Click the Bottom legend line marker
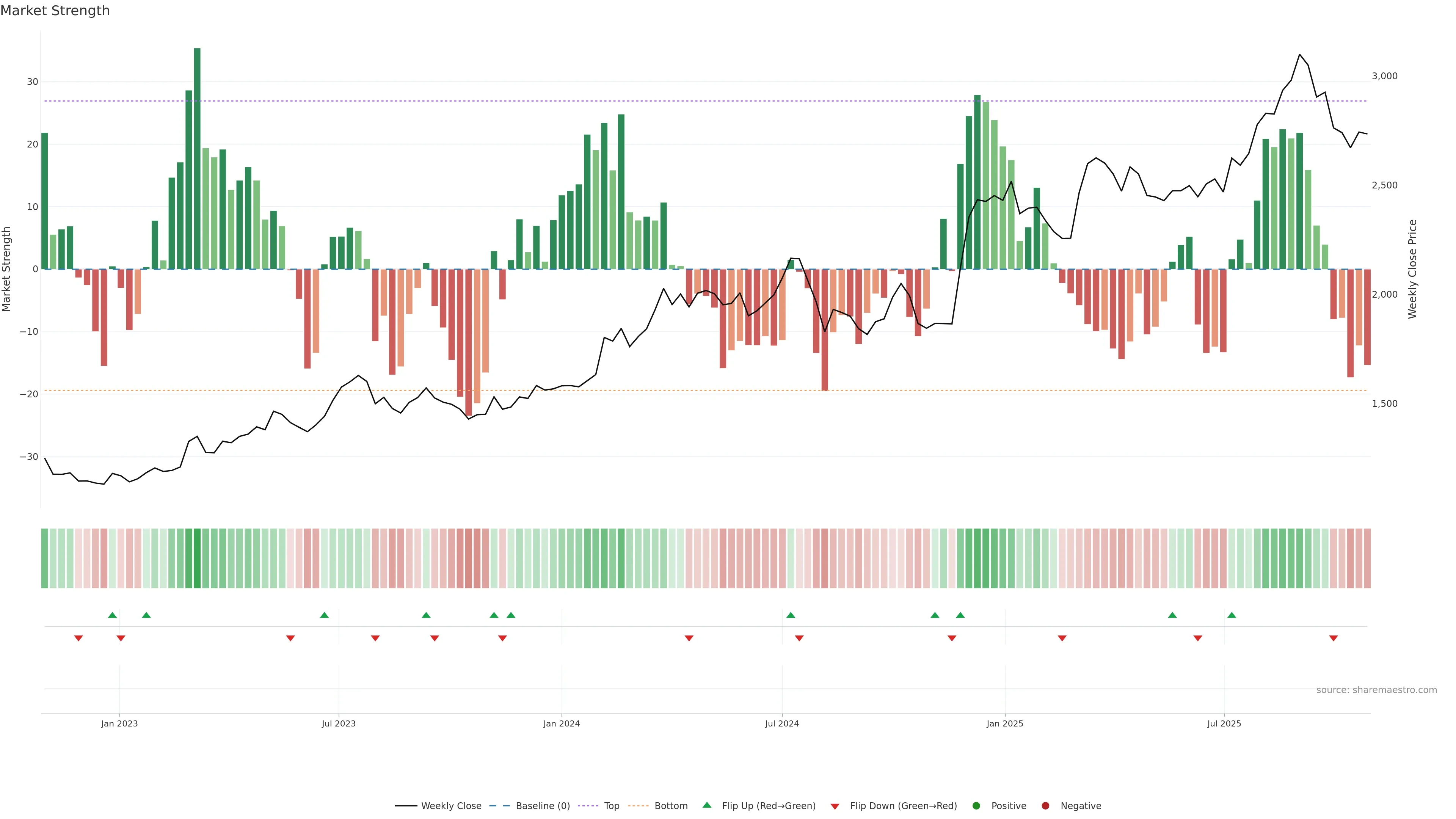 pos(638,806)
